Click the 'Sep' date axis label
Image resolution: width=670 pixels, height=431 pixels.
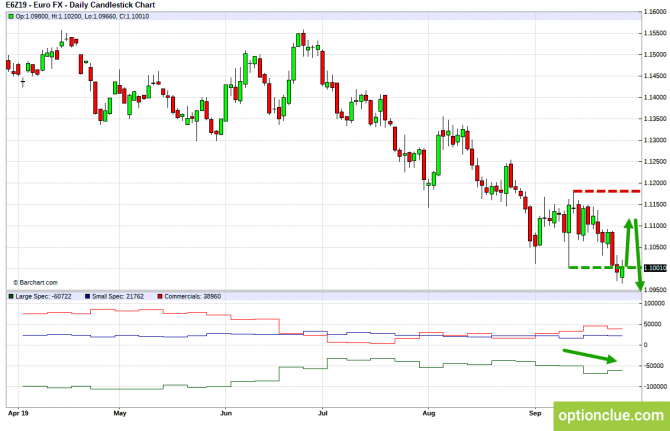tap(535, 413)
